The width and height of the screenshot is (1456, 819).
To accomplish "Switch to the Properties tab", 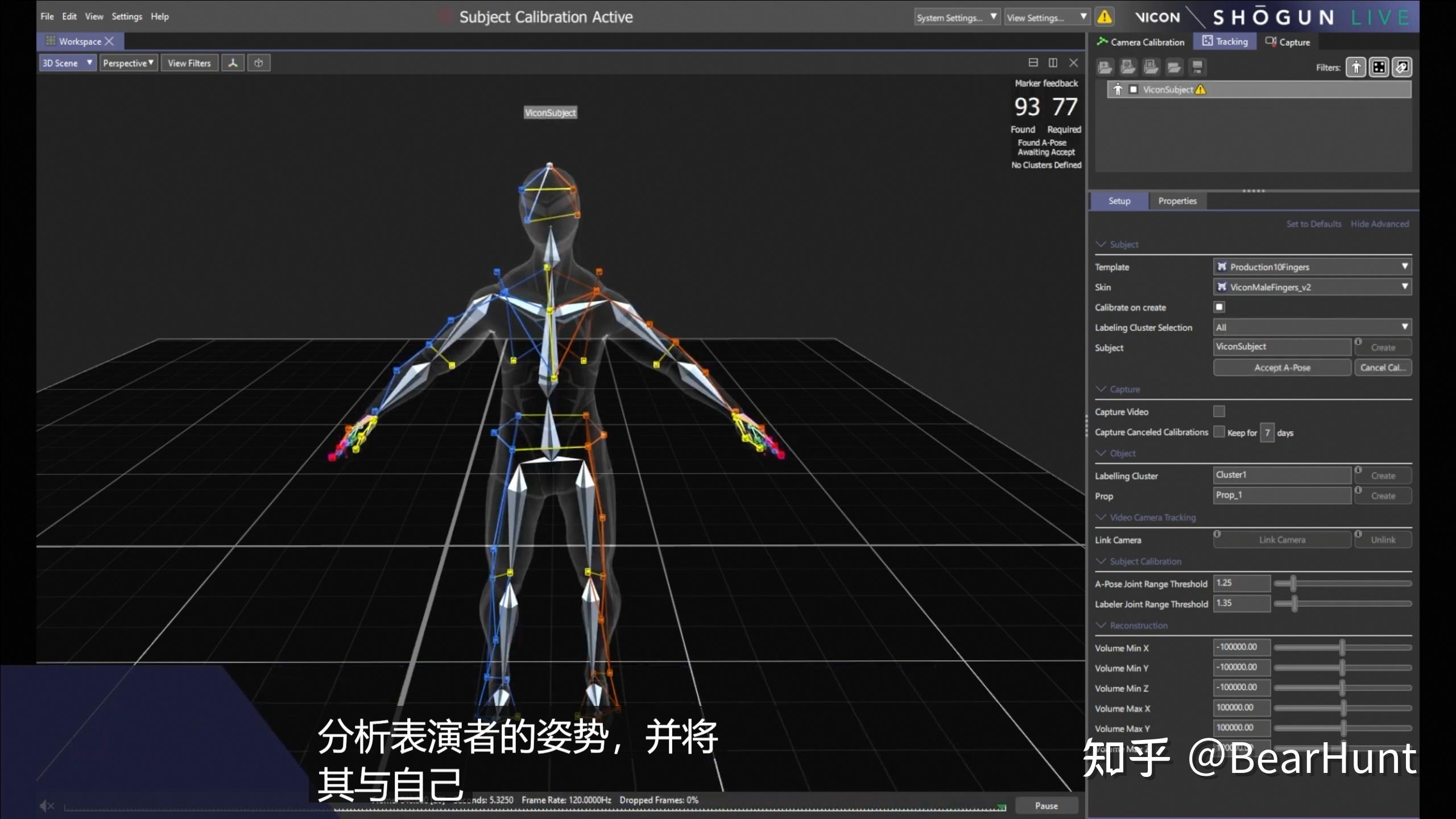I will coord(1177,201).
